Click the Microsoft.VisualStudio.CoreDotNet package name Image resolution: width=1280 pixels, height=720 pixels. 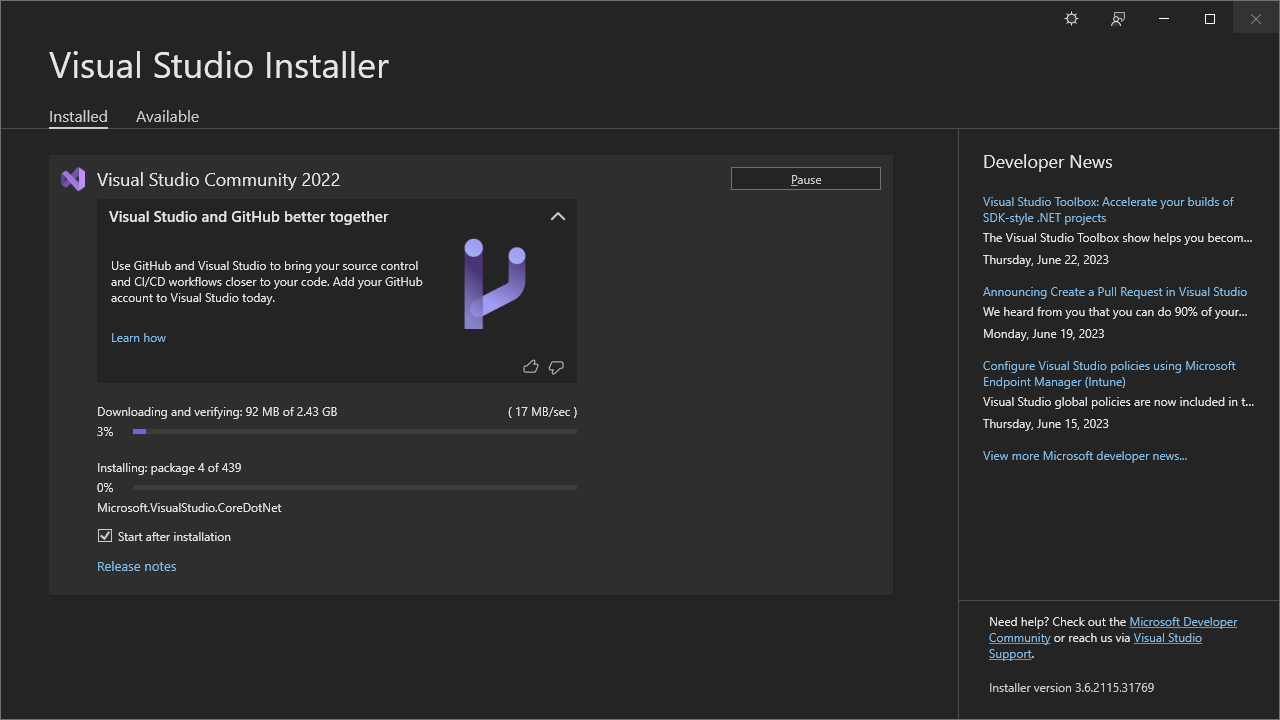(189, 508)
